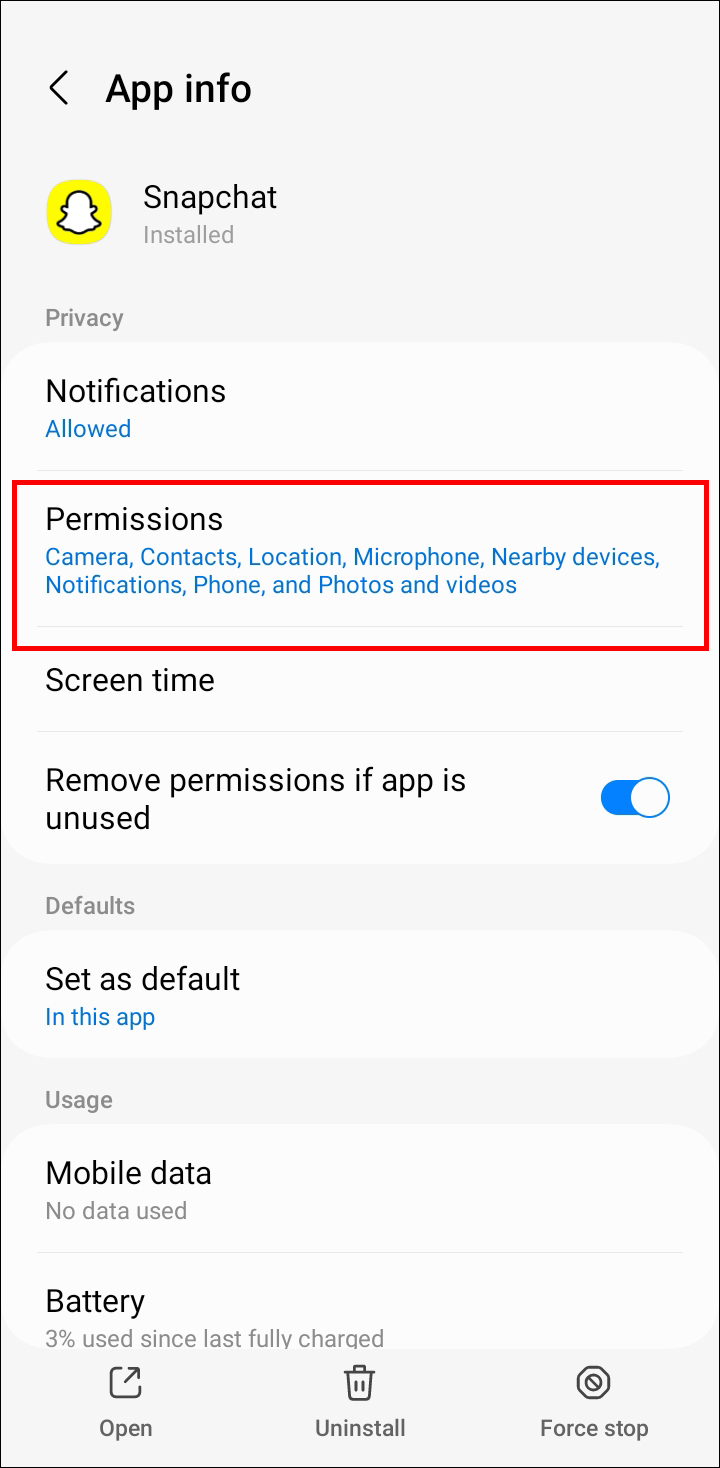Tap the Force stop label
The image size is (720, 1468).
pos(594,1428)
